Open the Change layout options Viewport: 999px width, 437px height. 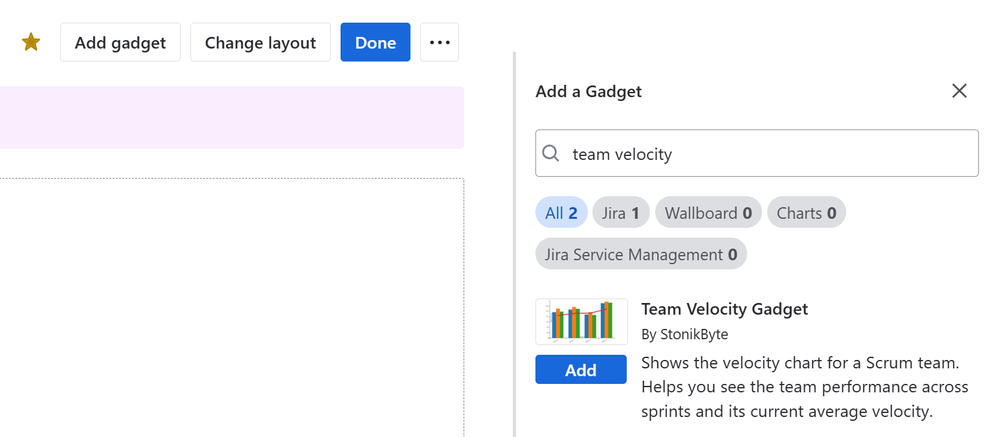point(260,43)
